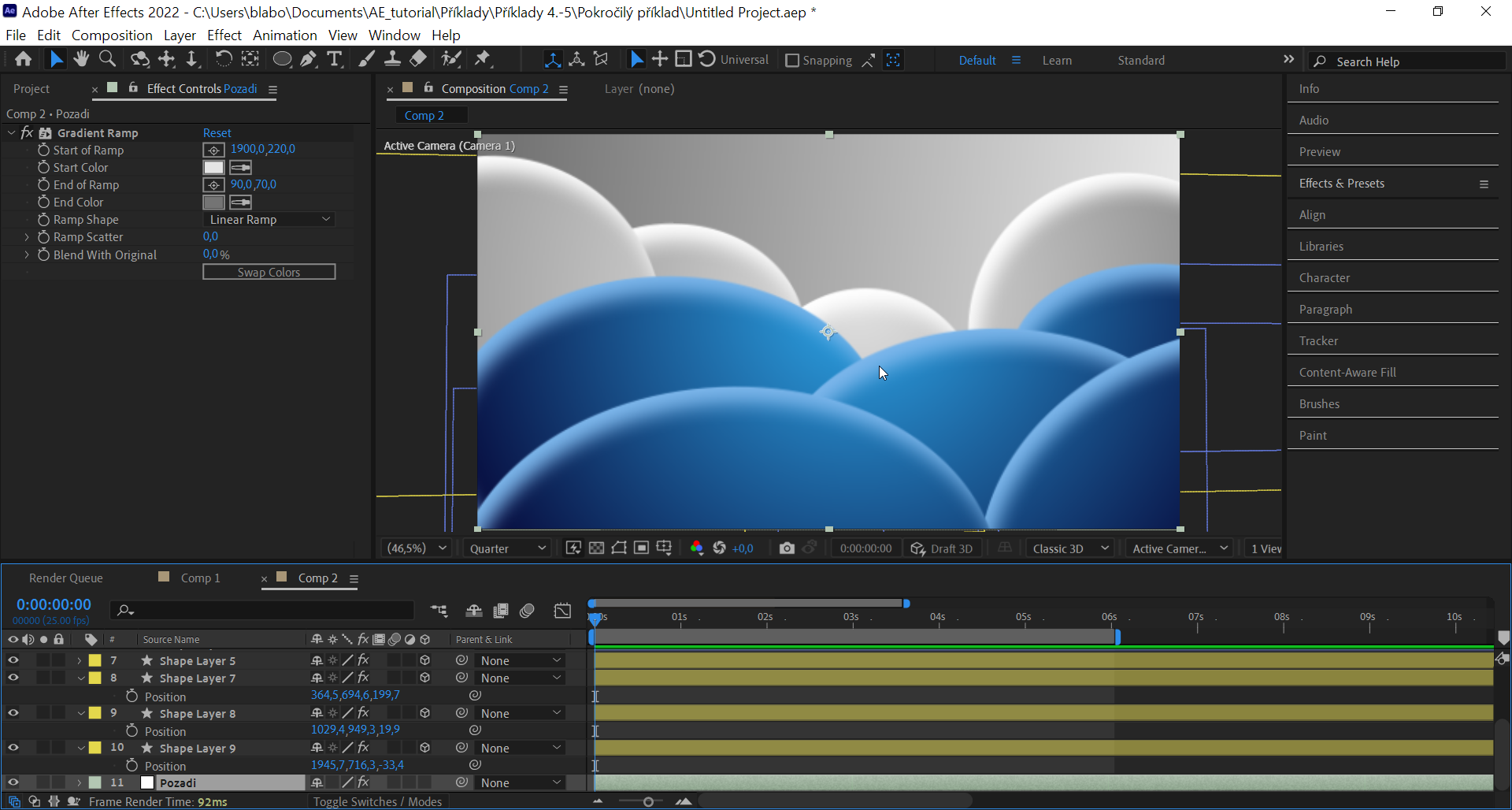The height and width of the screenshot is (810, 1512).
Task: Select the Hand tool
Action: (81, 58)
